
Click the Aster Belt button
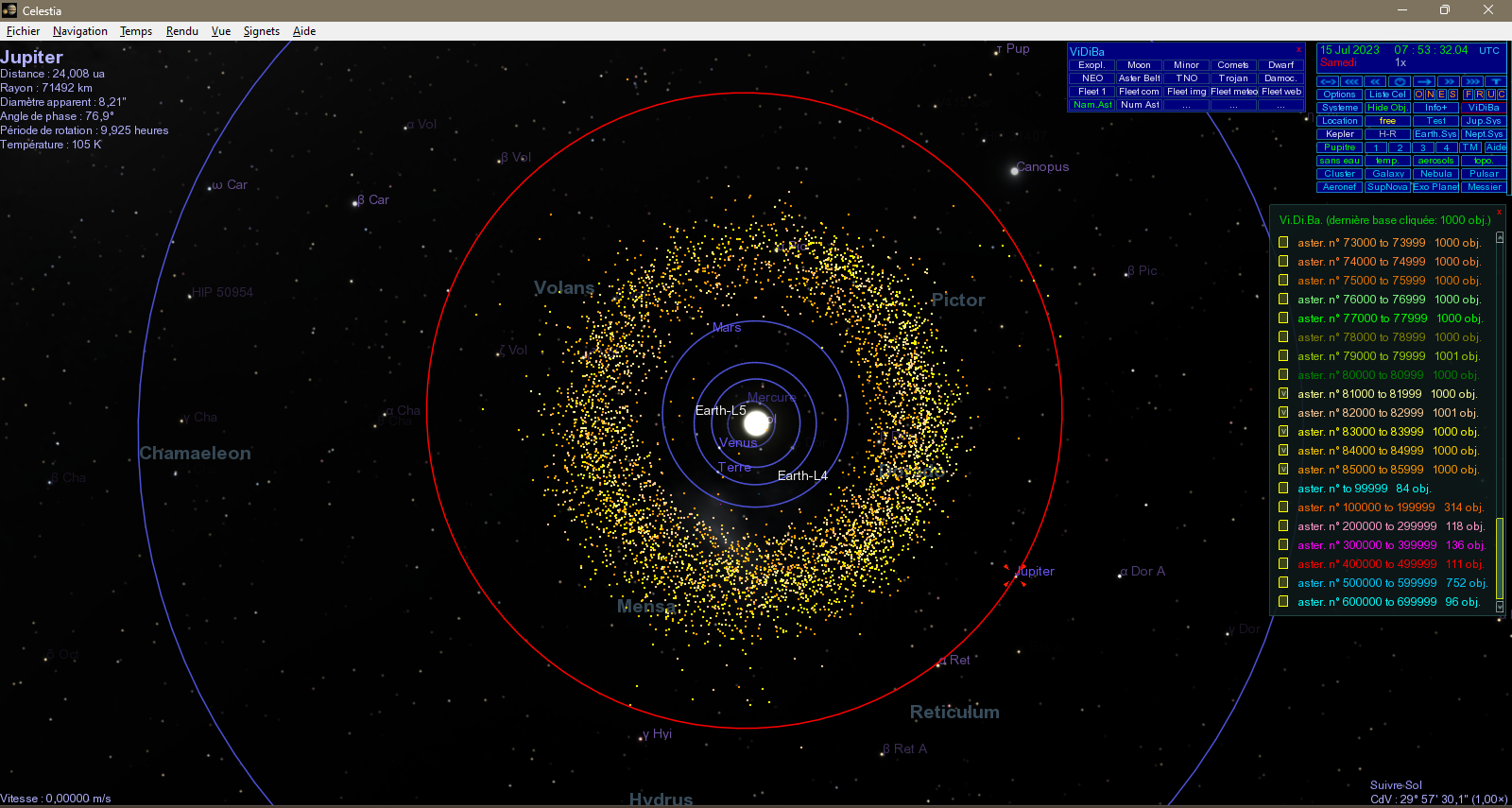pyautogui.click(x=1139, y=78)
